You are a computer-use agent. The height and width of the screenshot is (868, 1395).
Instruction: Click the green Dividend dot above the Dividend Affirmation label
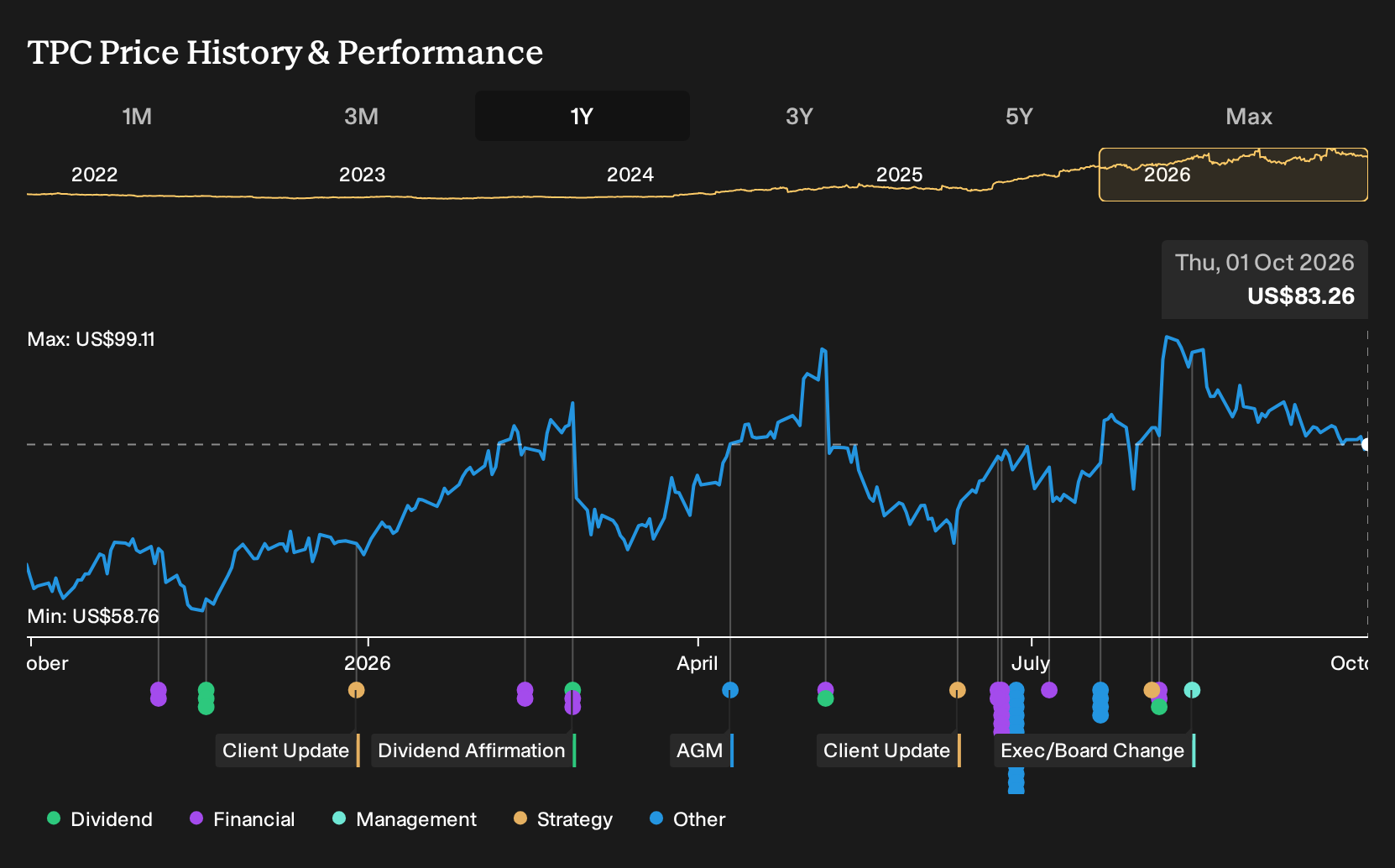coord(572,690)
